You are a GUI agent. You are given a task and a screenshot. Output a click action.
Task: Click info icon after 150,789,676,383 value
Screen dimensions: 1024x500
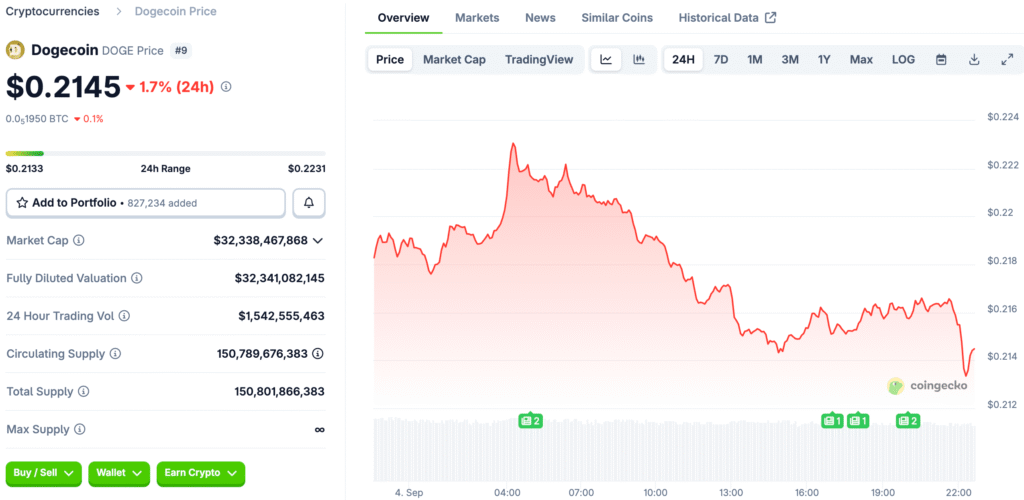[x=318, y=354]
